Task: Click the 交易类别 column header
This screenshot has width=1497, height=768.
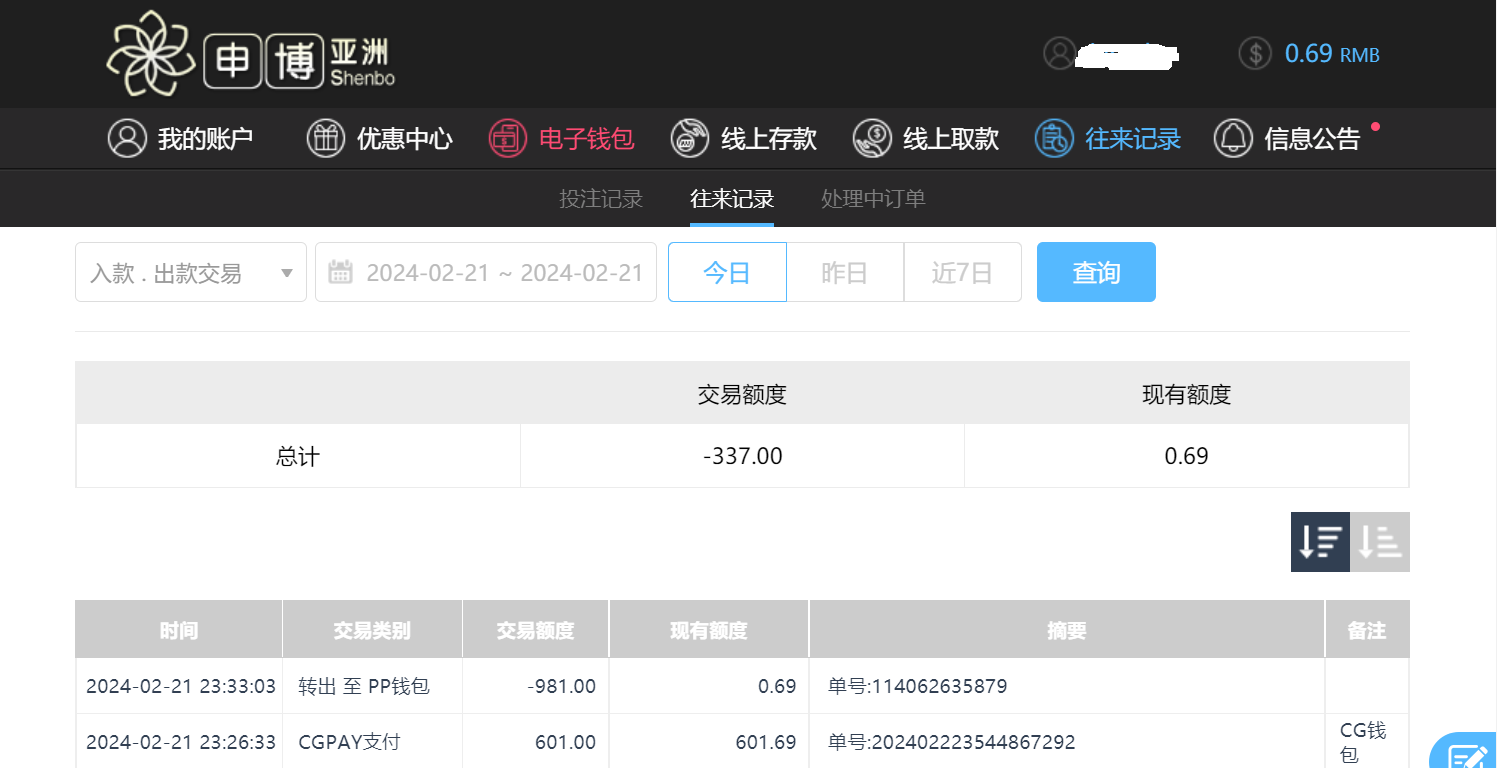Action: point(372,630)
